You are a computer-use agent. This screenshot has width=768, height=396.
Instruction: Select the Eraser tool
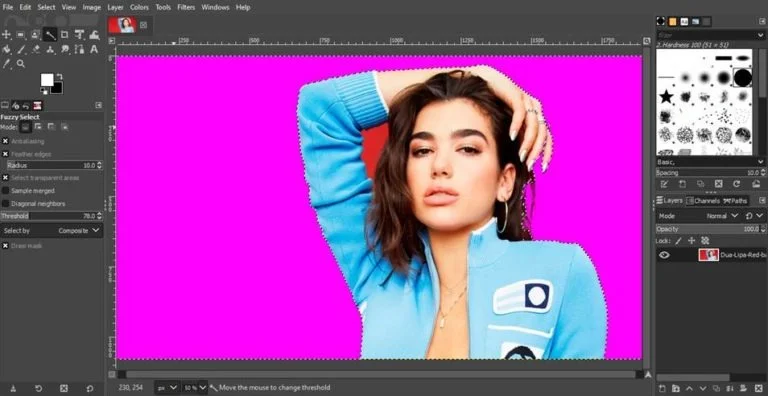click(36, 50)
